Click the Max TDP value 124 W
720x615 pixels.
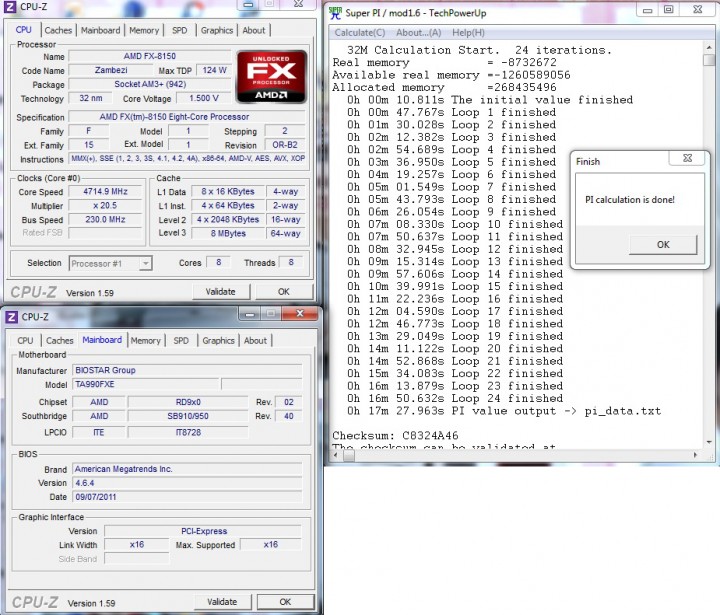(x=214, y=70)
